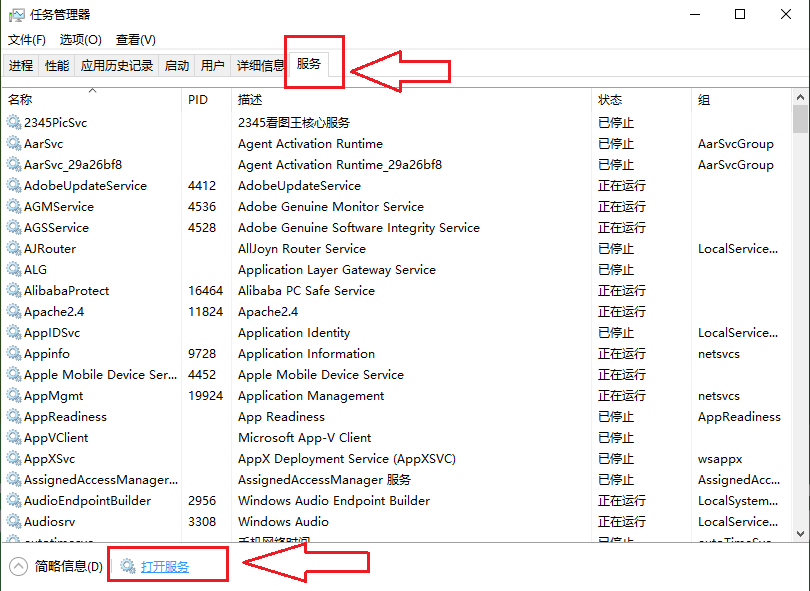Click the gear icon beside AlibabaProtect
Viewport: 810px width, 591px height.
click(x=13, y=290)
